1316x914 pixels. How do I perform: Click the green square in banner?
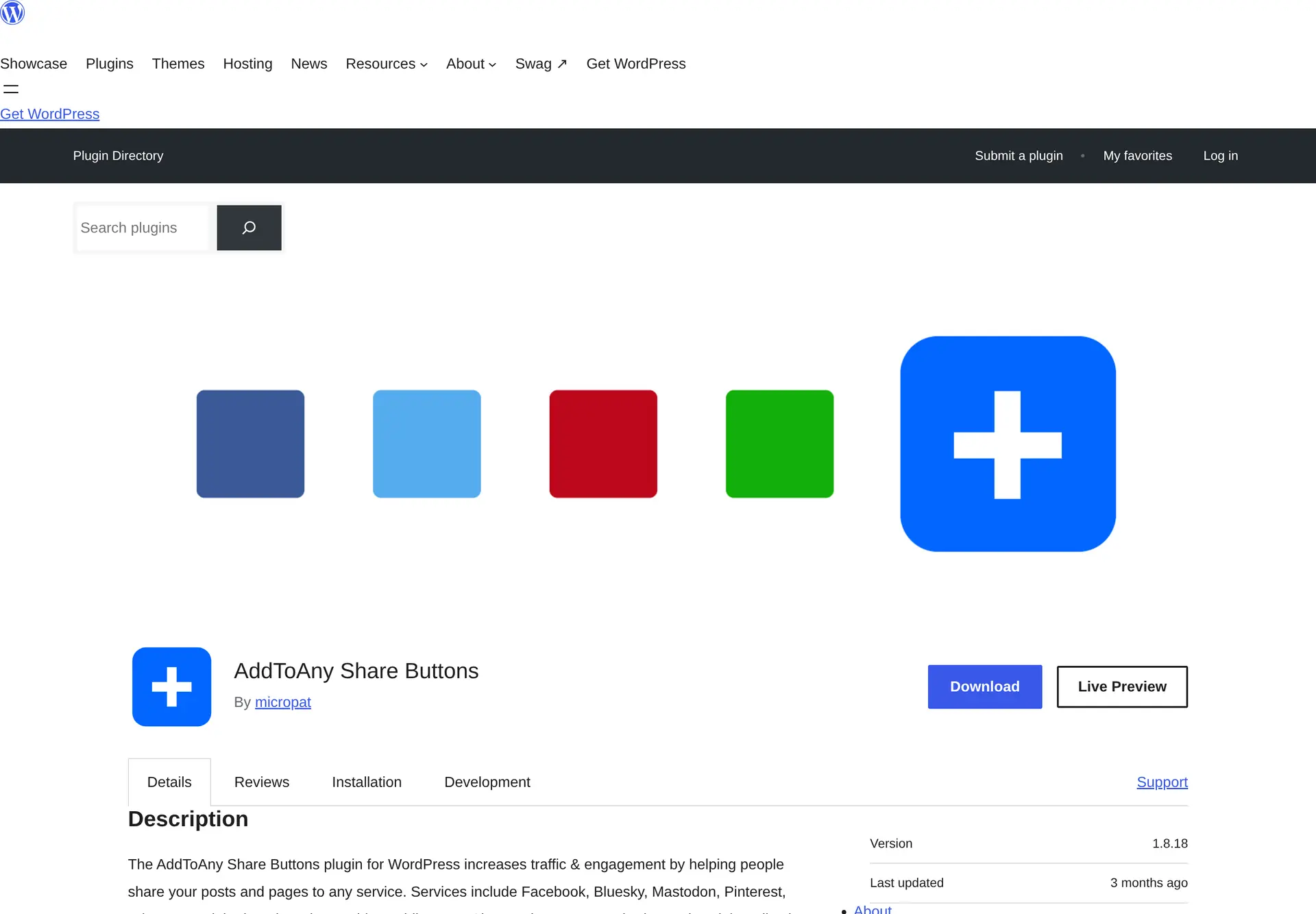(780, 444)
